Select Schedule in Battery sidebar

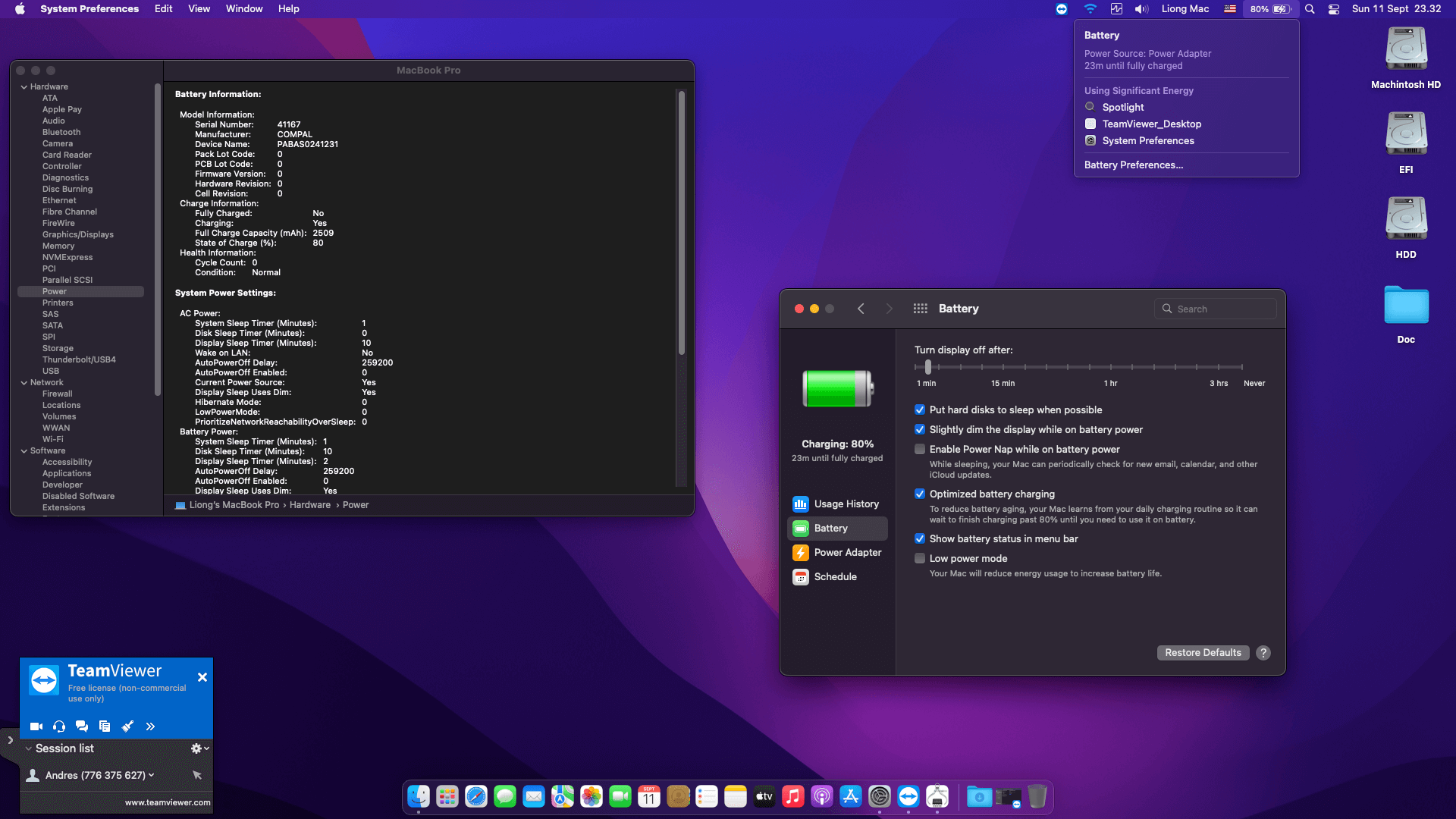pos(837,576)
